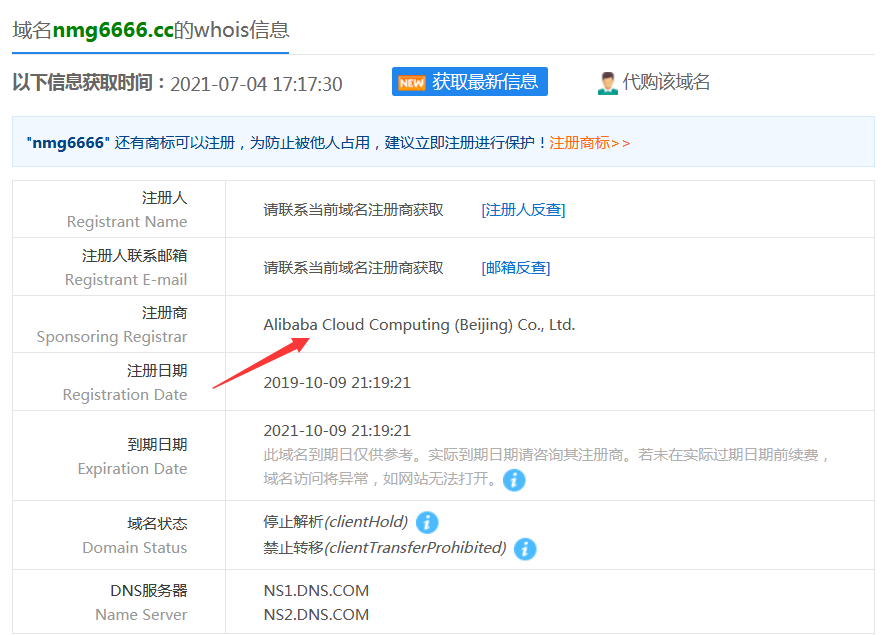Open the info icon next to clientTransferProhibited

[x=525, y=548]
